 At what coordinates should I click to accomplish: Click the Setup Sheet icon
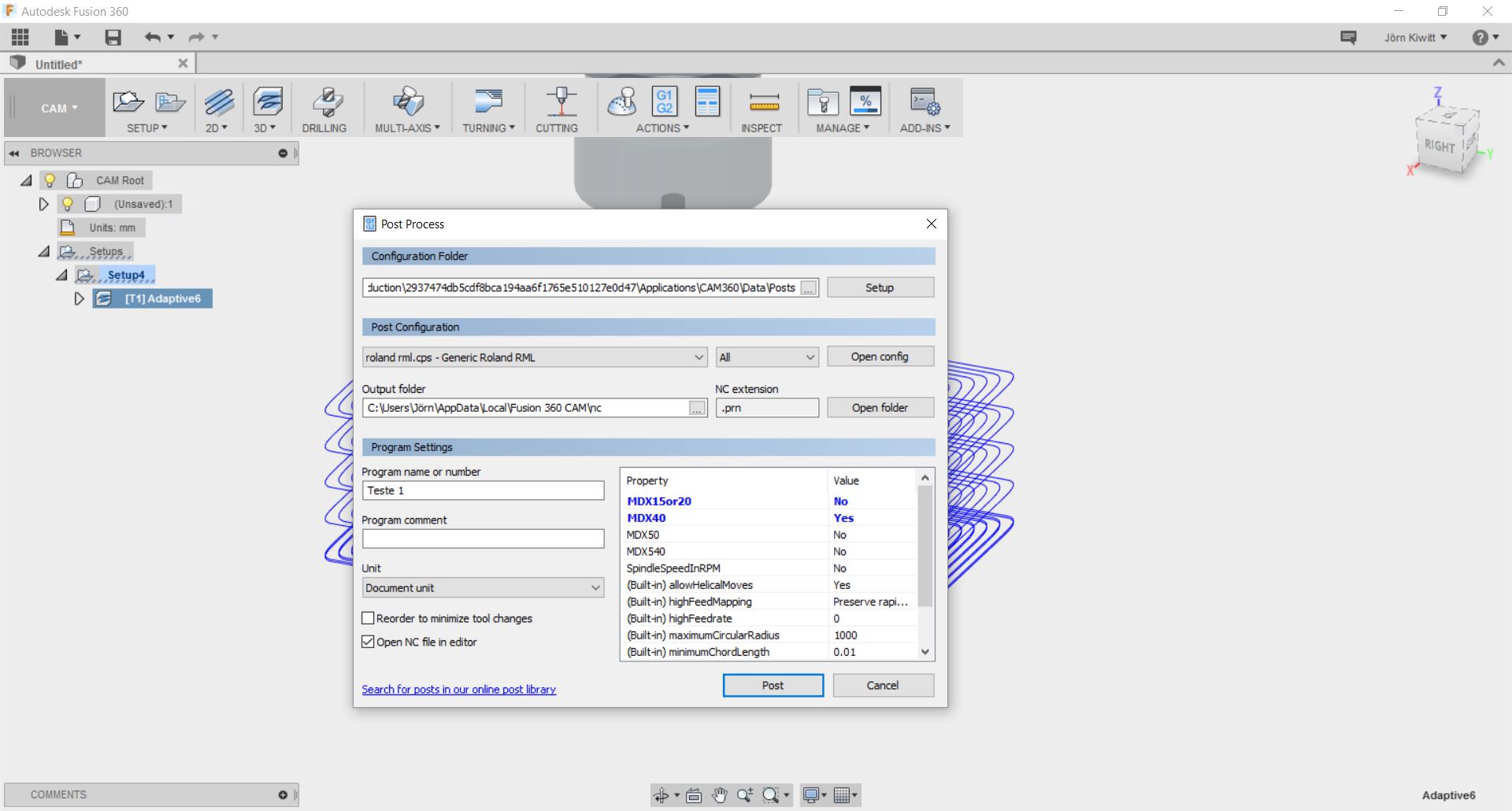707,102
